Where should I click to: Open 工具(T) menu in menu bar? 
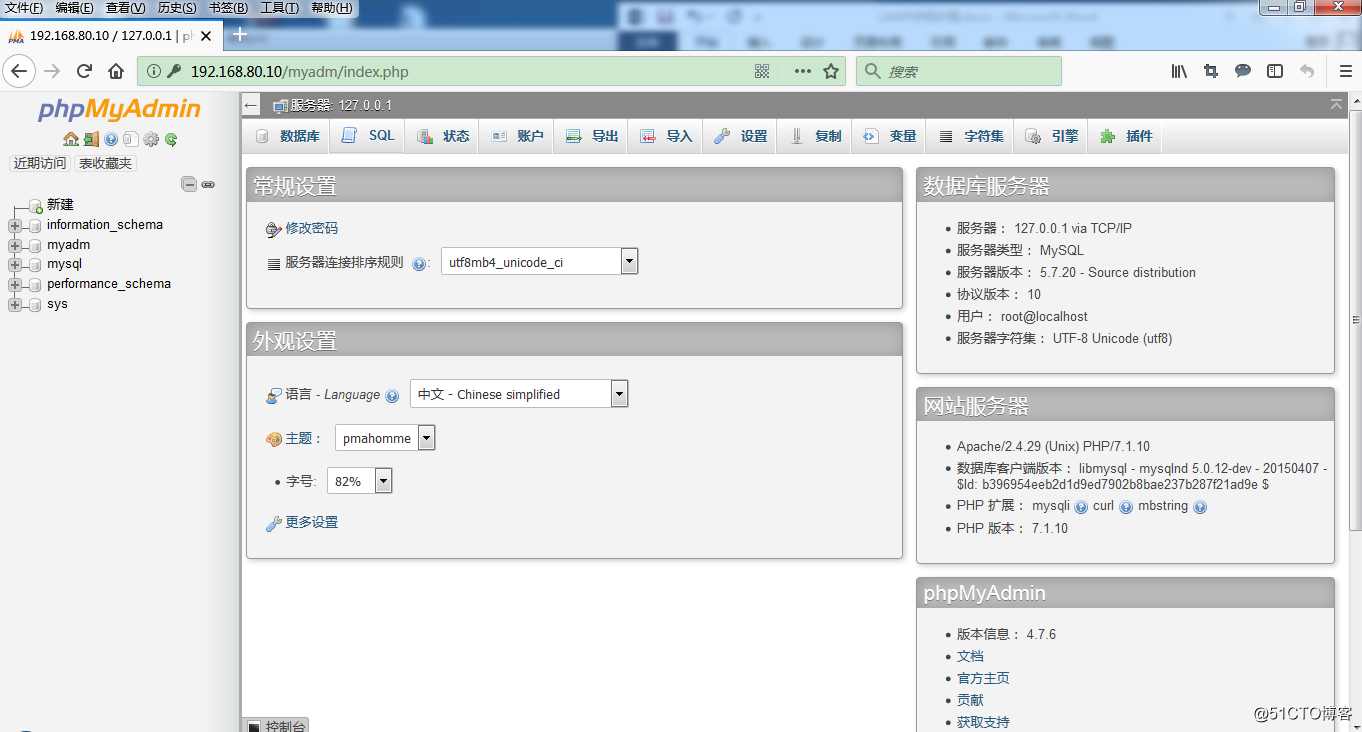point(279,8)
